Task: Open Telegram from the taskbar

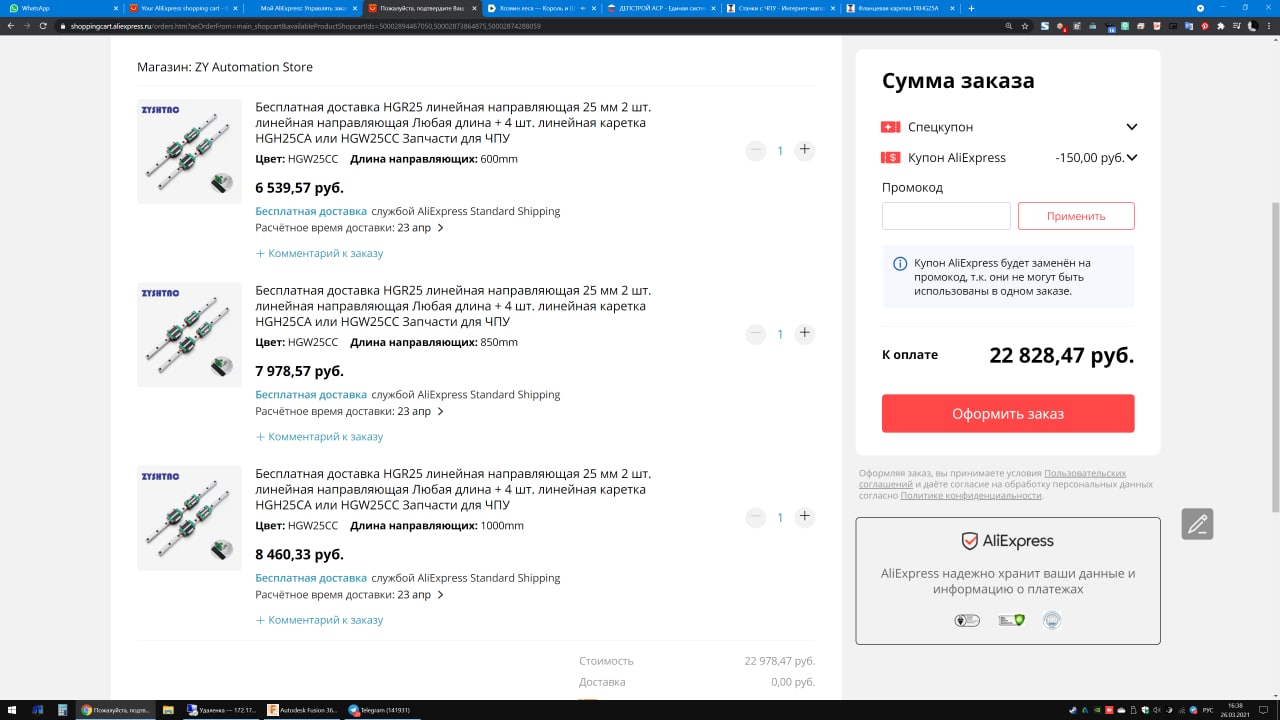Action: pyautogui.click(x=380, y=710)
